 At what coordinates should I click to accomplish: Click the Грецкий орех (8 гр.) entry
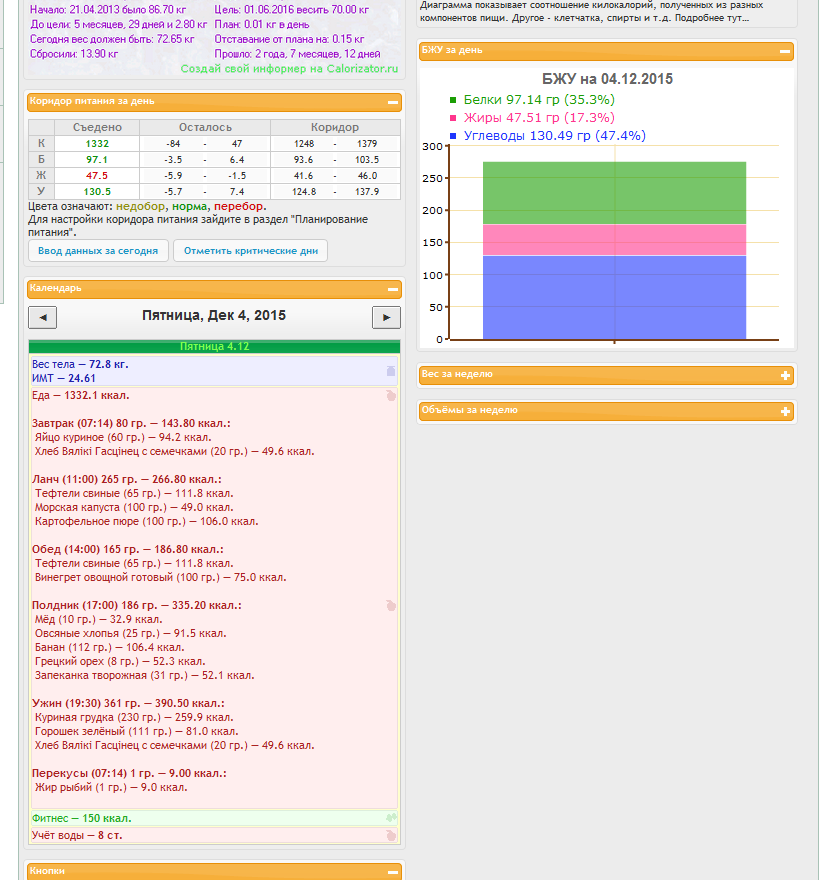[x=120, y=662]
